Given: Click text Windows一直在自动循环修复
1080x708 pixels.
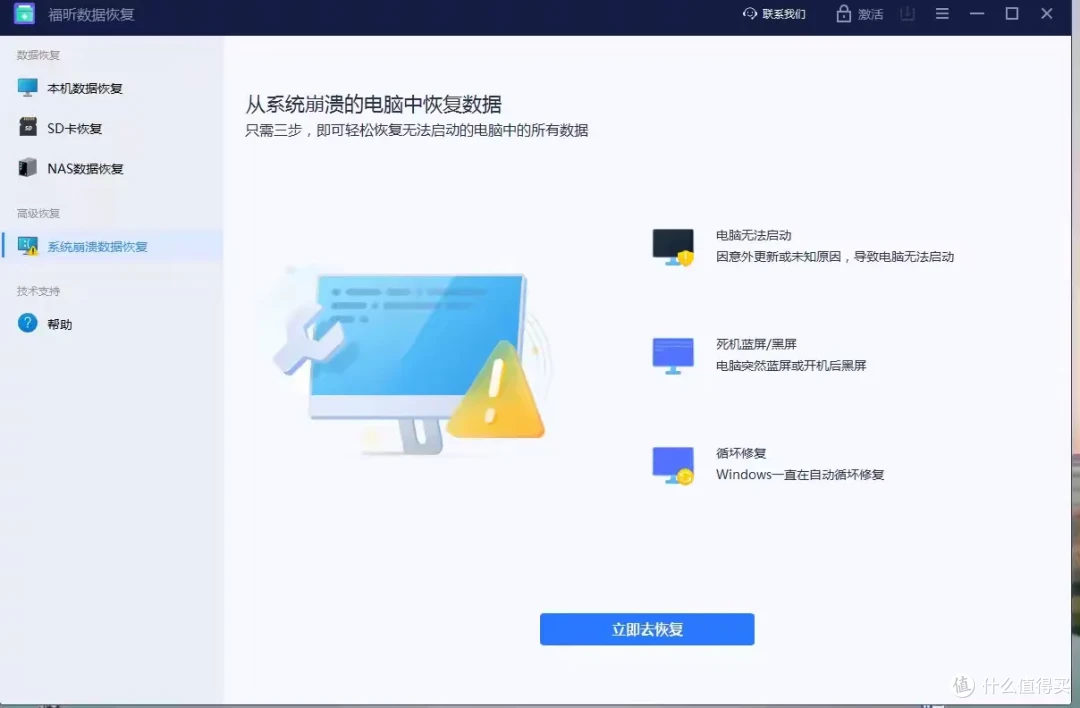Looking at the screenshot, I should point(800,475).
